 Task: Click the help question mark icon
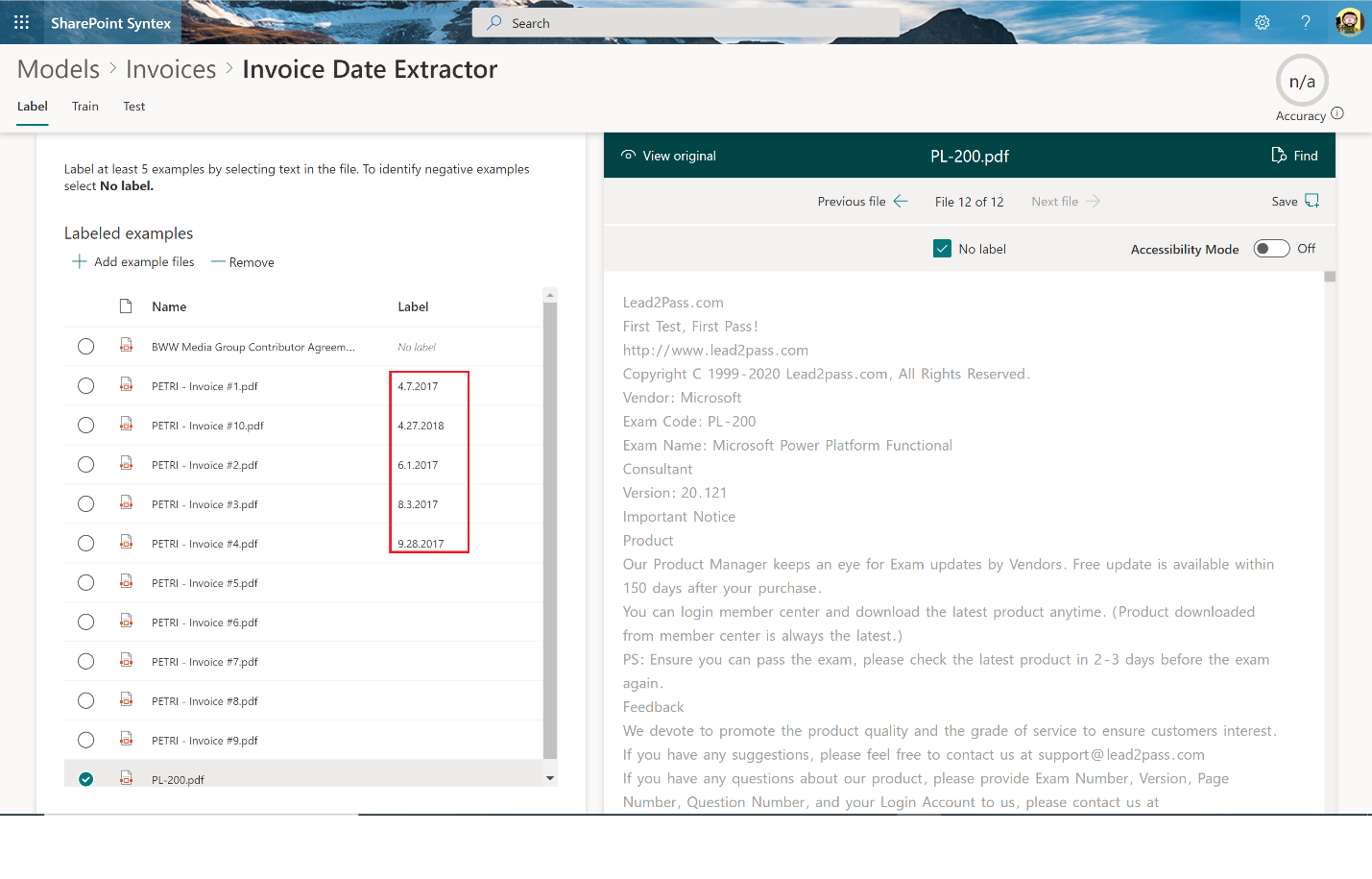click(1305, 22)
